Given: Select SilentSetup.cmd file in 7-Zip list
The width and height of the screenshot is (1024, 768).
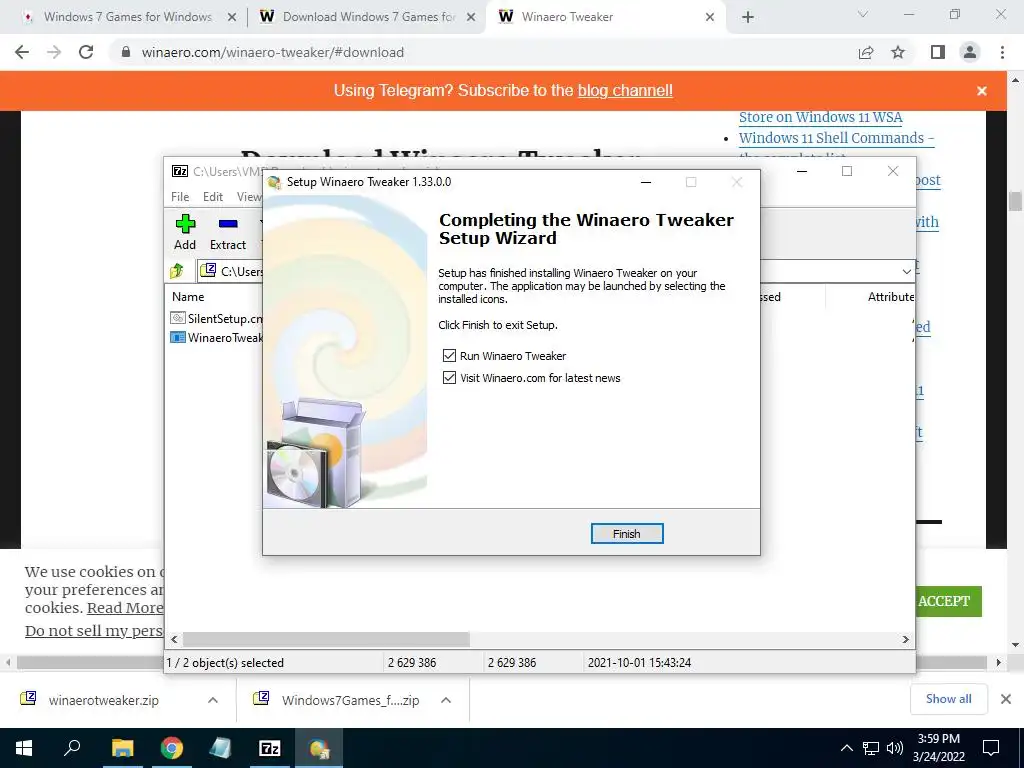Looking at the screenshot, I should (216, 318).
